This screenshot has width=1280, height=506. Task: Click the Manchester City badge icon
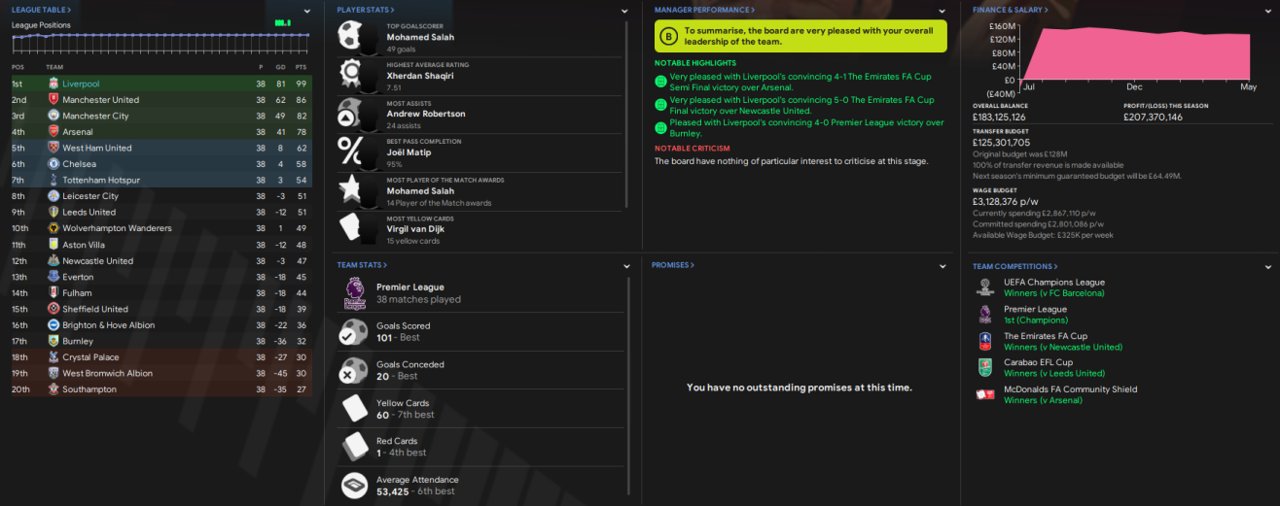click(52, 116)
